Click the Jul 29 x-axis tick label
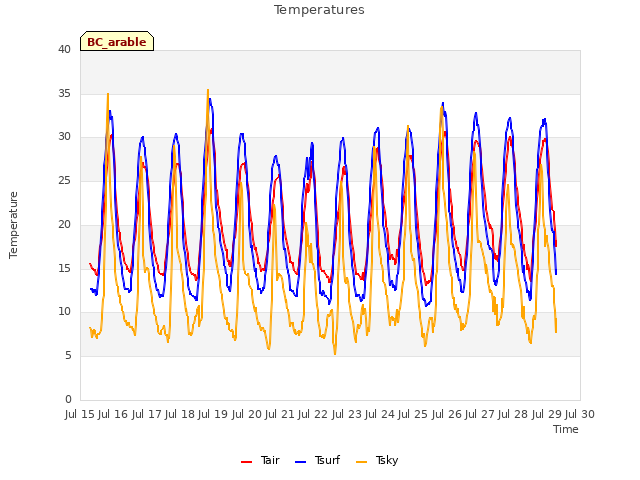Screen dimensions: 640x480 [546, 414]
